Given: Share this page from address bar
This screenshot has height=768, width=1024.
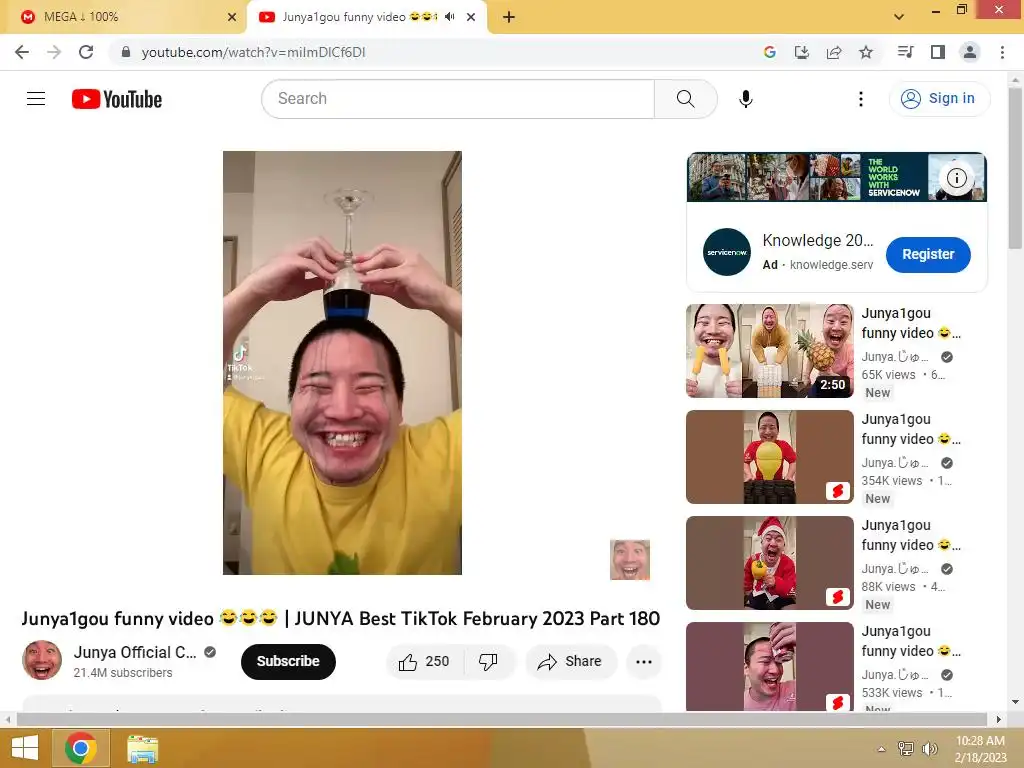Looking at the screenshot, I should [x=834, y=52].
